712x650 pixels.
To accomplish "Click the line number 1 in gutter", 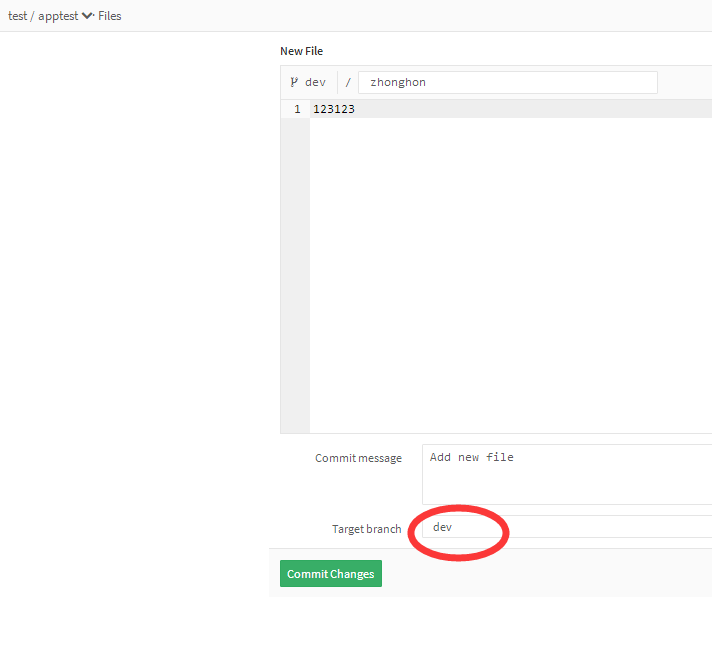I will 297,109.
